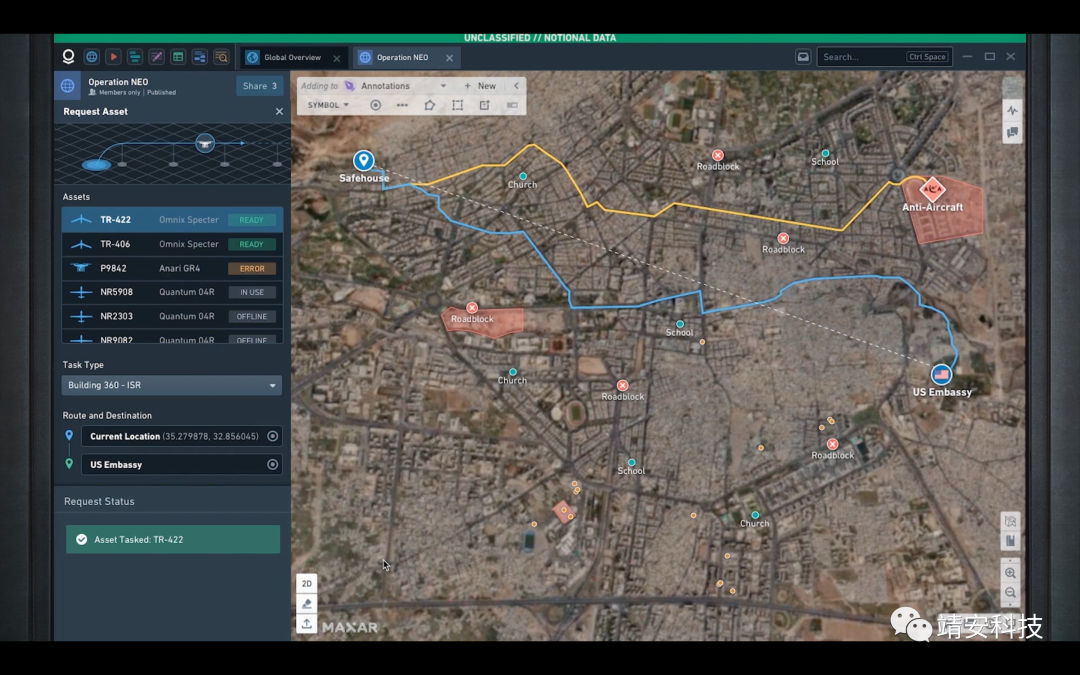Click the blue start node on route diagram

(96, 165)
